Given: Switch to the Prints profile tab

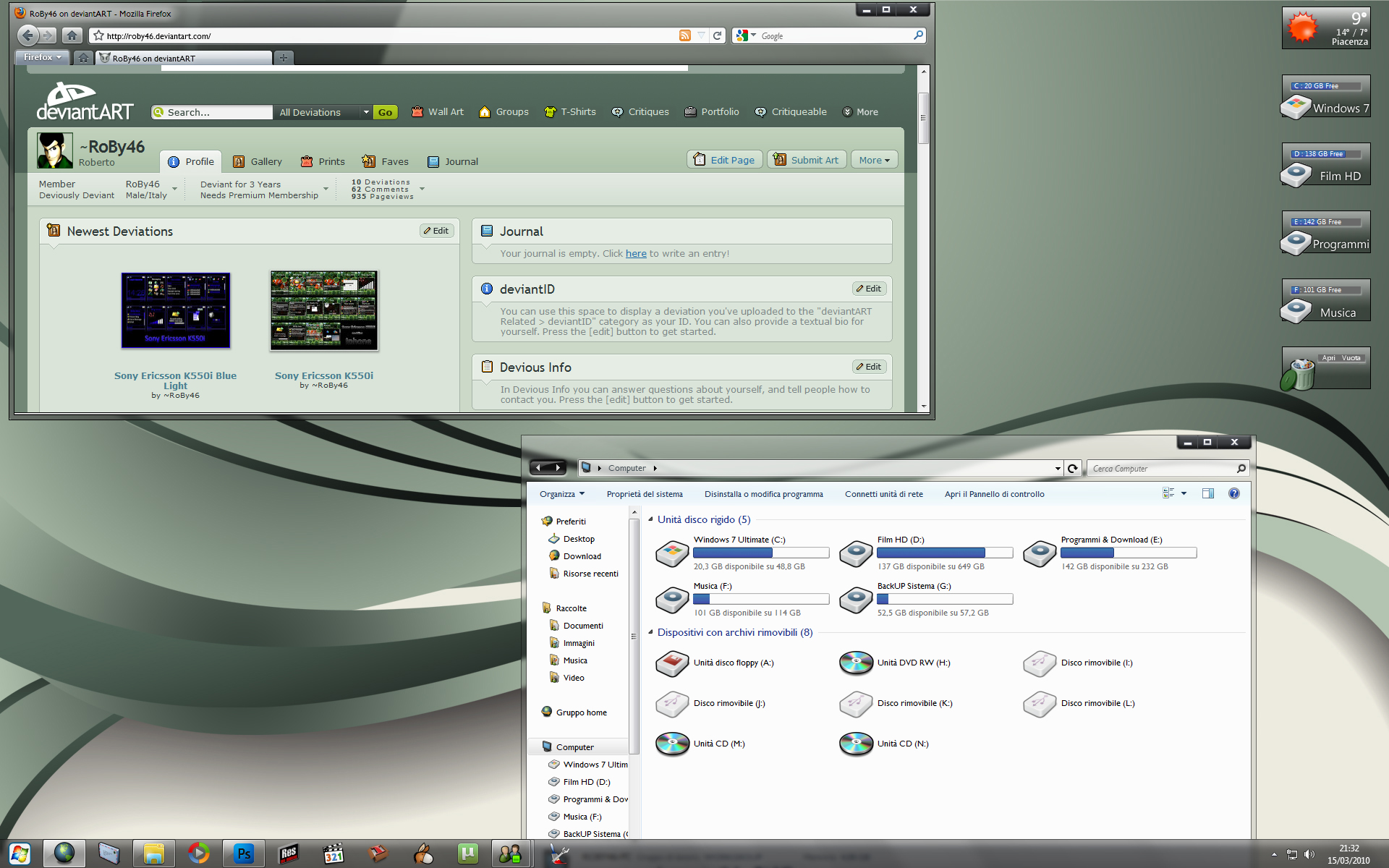Looking at the screenshot, I should pos(323,161).
